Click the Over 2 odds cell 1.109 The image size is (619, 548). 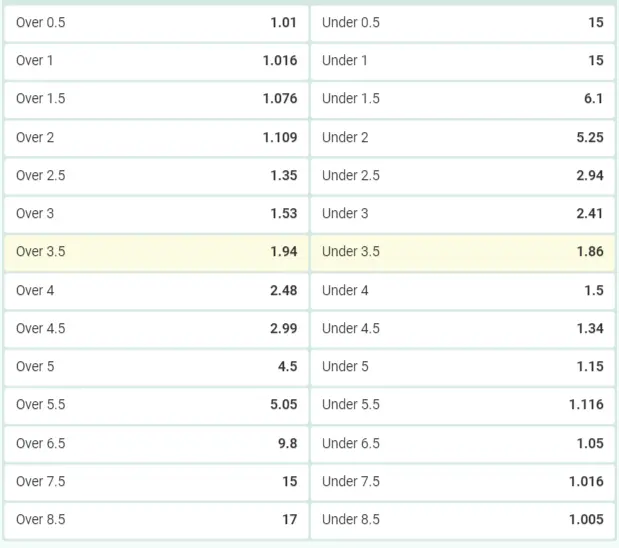tap(156, 137)
